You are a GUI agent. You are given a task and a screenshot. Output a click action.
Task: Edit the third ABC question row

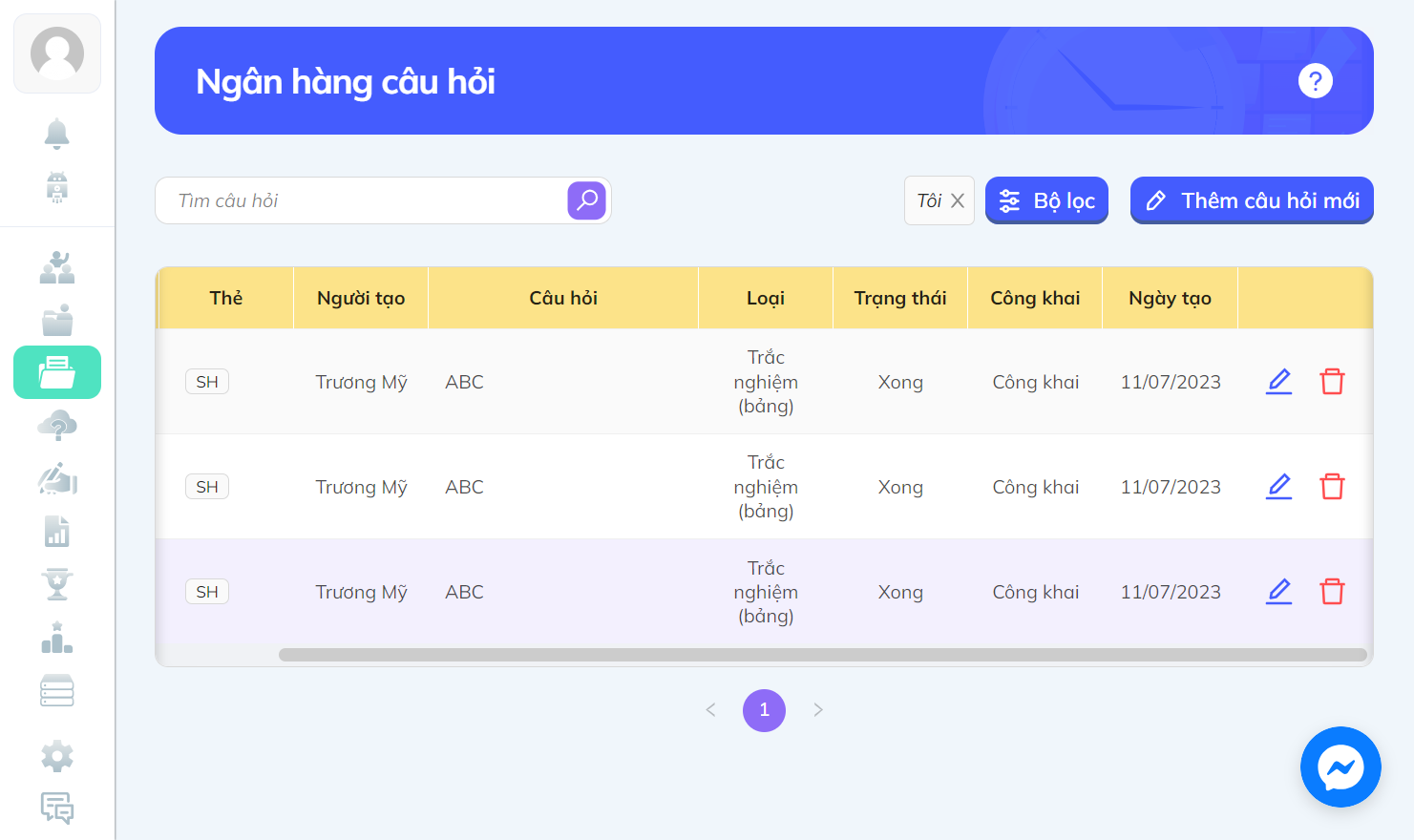tap(1279, 592)
